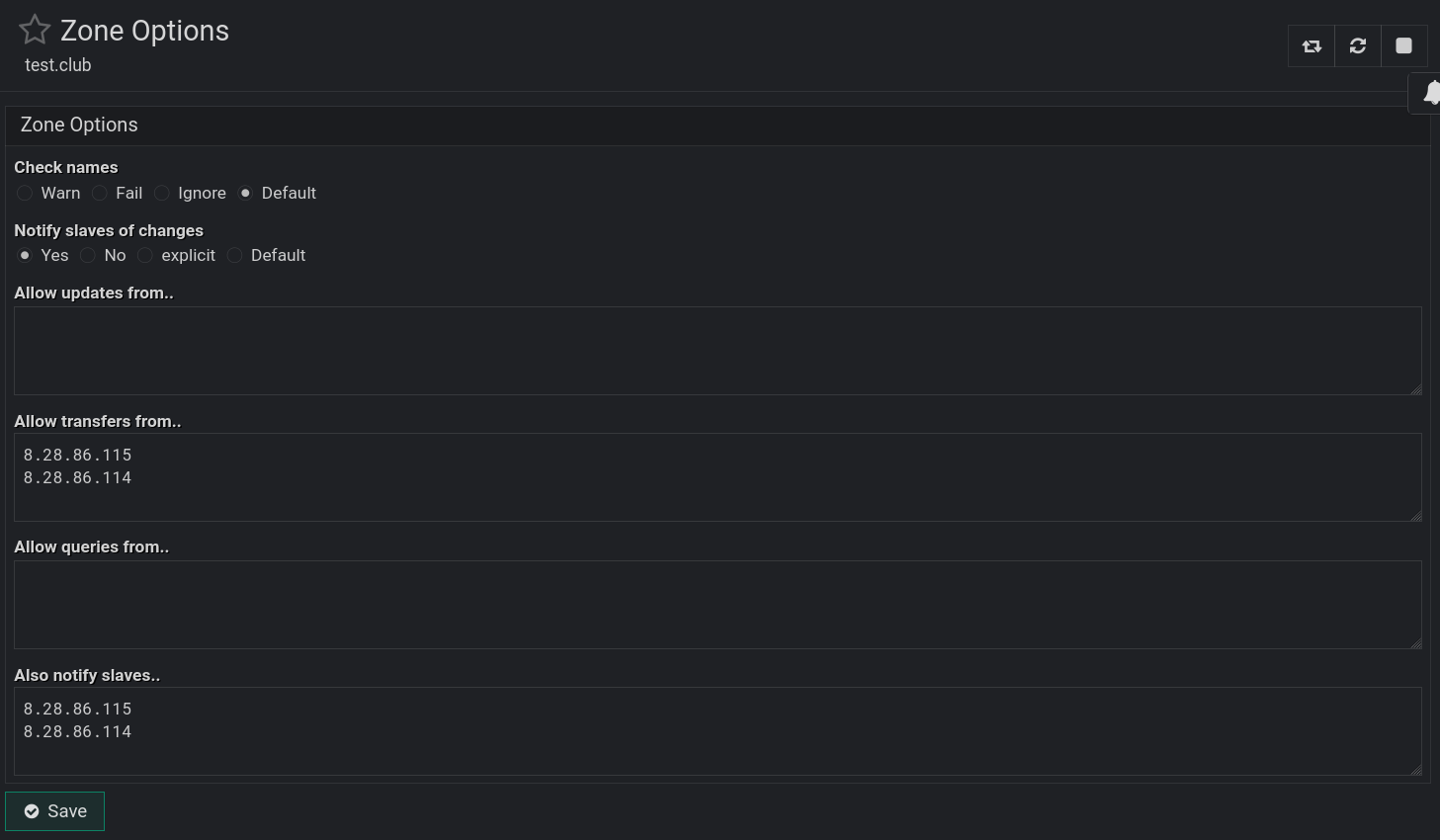This screenshot has width=1440, height=840.
Task: Click resize handle of Also notify slaves box
Action: [1416, 770]
